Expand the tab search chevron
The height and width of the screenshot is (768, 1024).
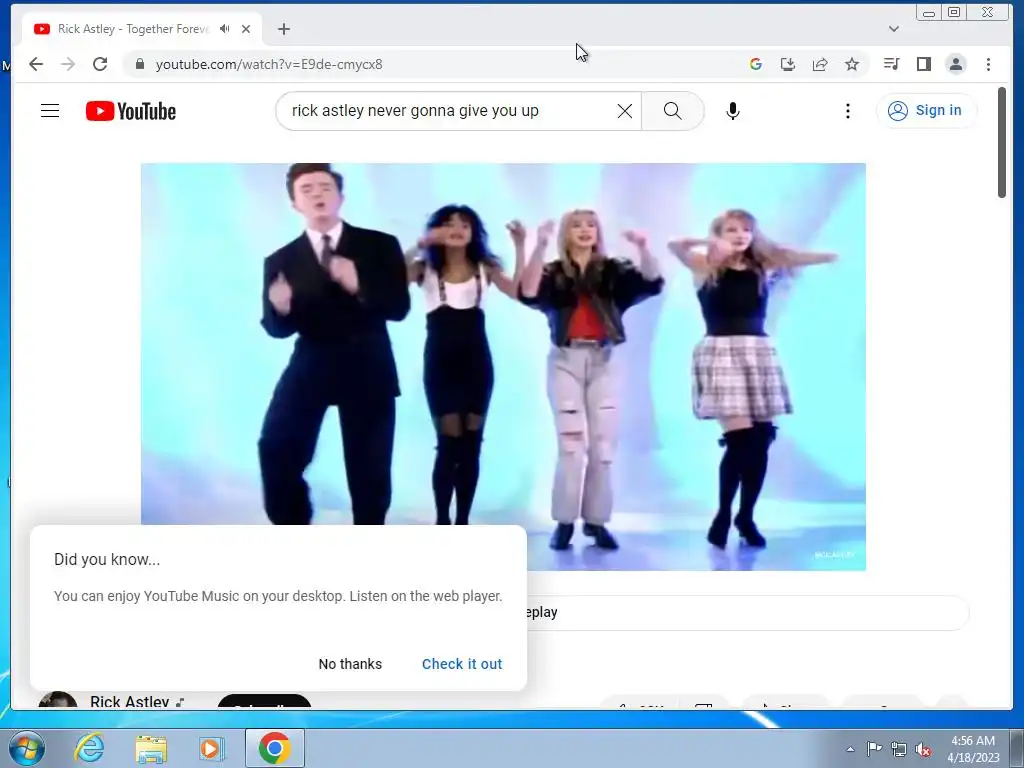coord(894,29)
